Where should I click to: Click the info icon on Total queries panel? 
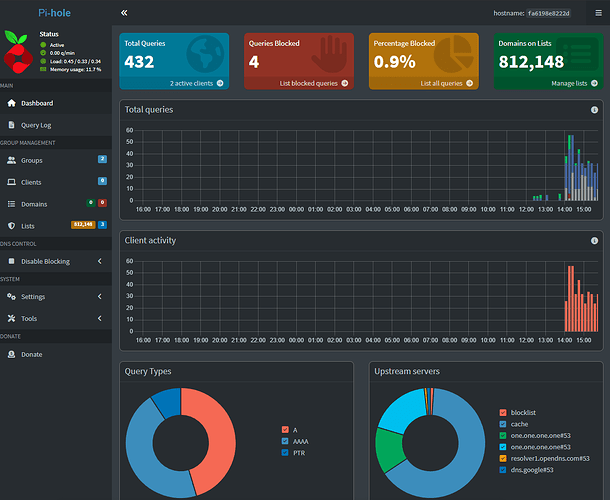click(x=594, y=110)
